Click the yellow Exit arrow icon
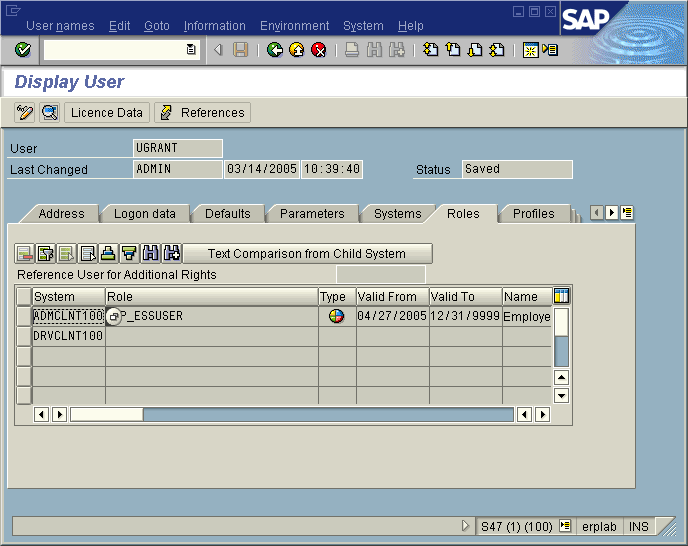 297,50
